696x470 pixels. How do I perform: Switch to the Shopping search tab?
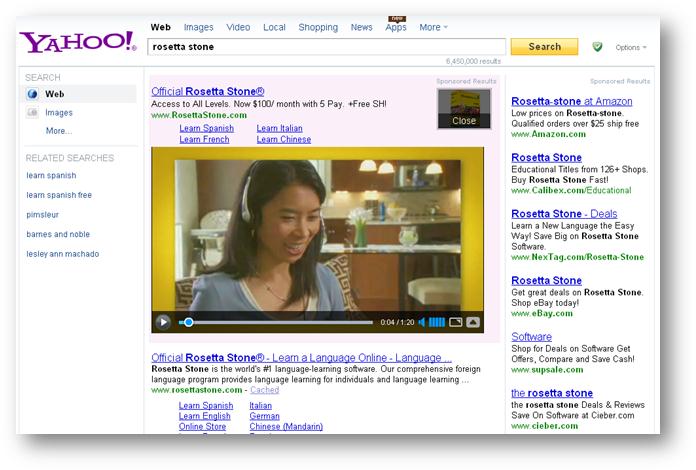click(x=318, y=27)
